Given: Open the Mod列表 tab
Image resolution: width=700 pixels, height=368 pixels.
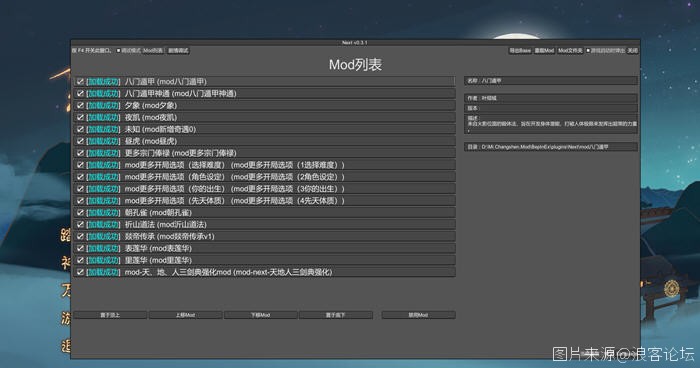Looking at the screenshot, I should click(x=153, y=51).
